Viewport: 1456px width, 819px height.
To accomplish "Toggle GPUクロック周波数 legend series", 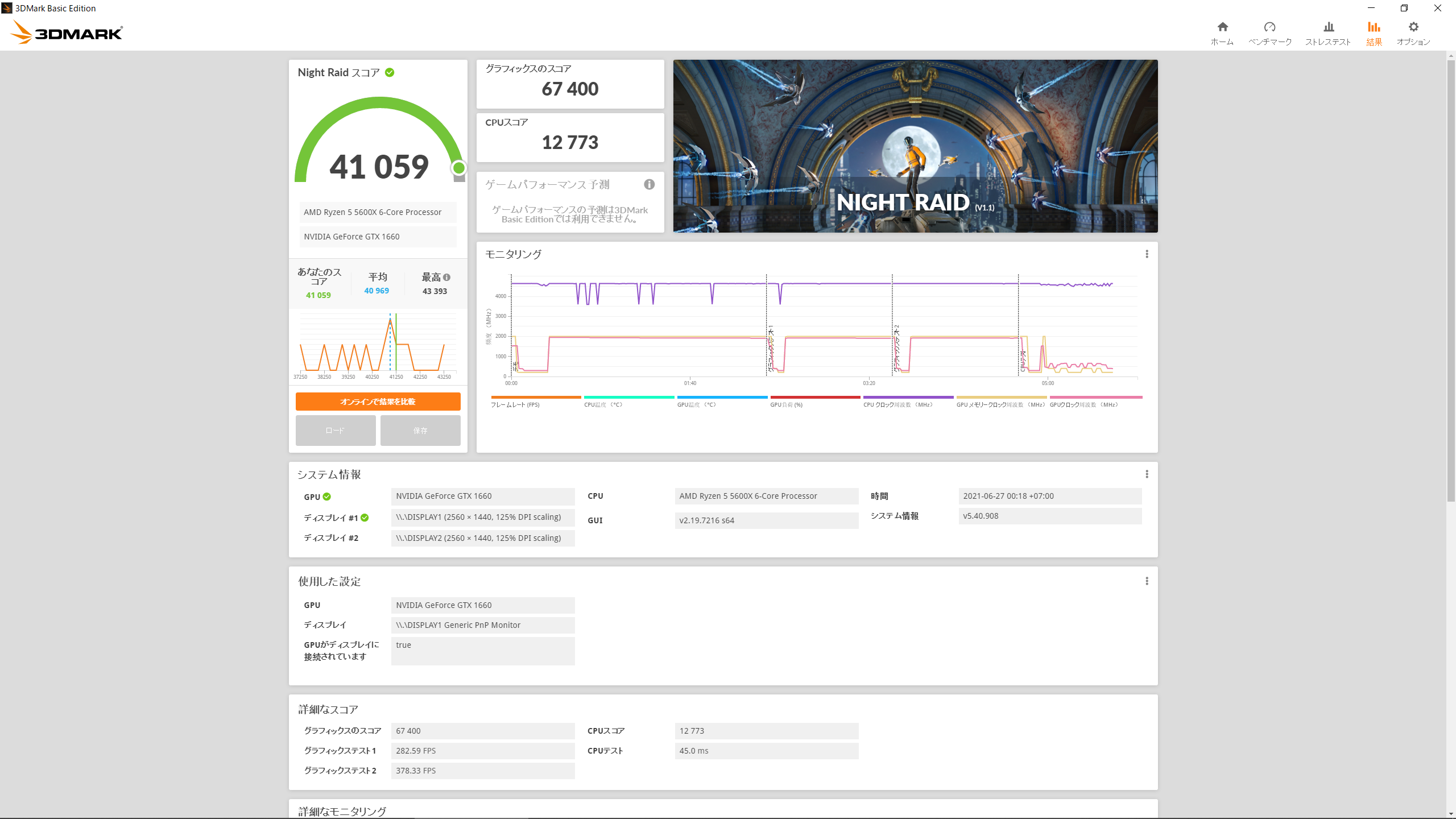I will 1095,402.
